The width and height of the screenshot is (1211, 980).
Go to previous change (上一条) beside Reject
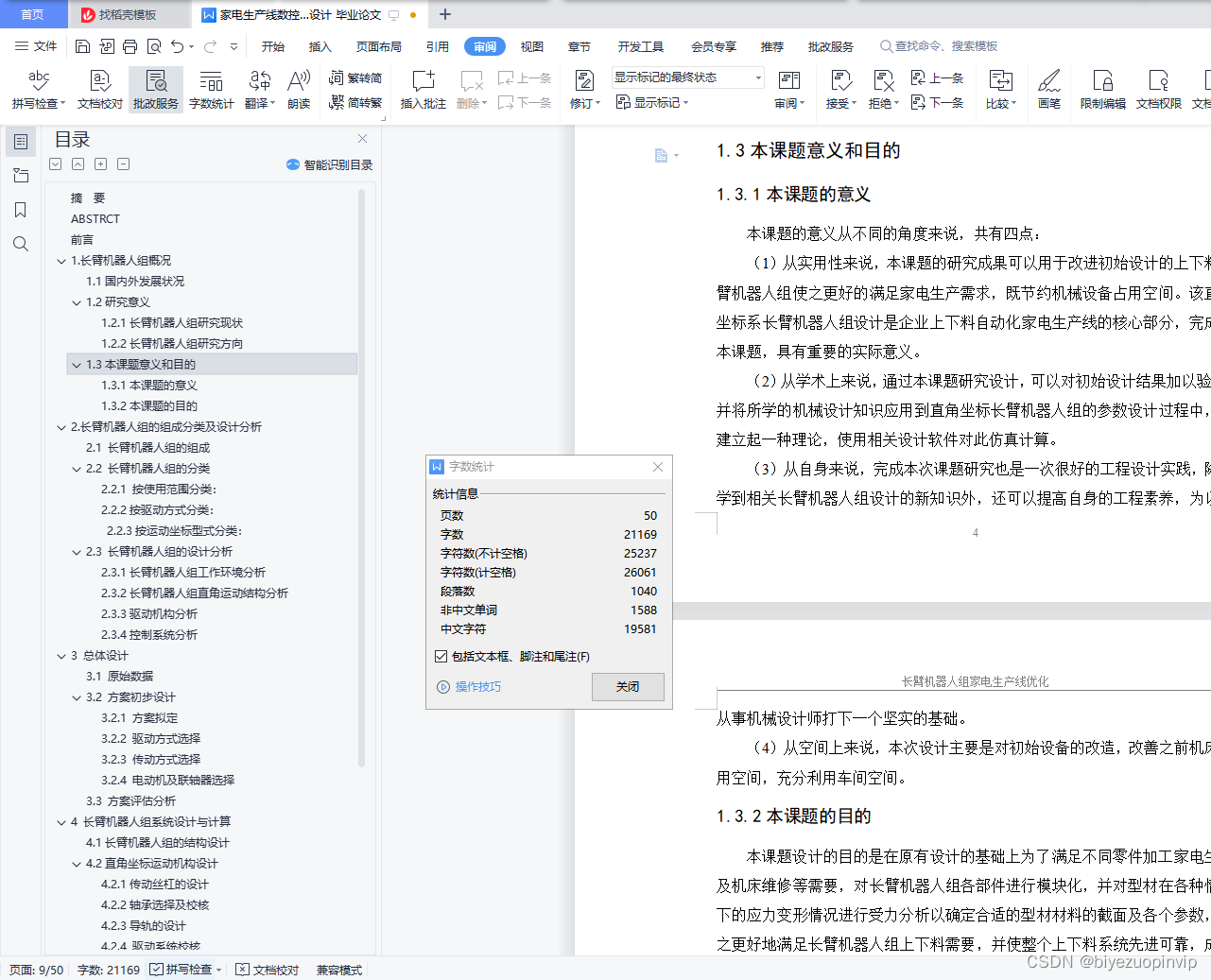937,78
